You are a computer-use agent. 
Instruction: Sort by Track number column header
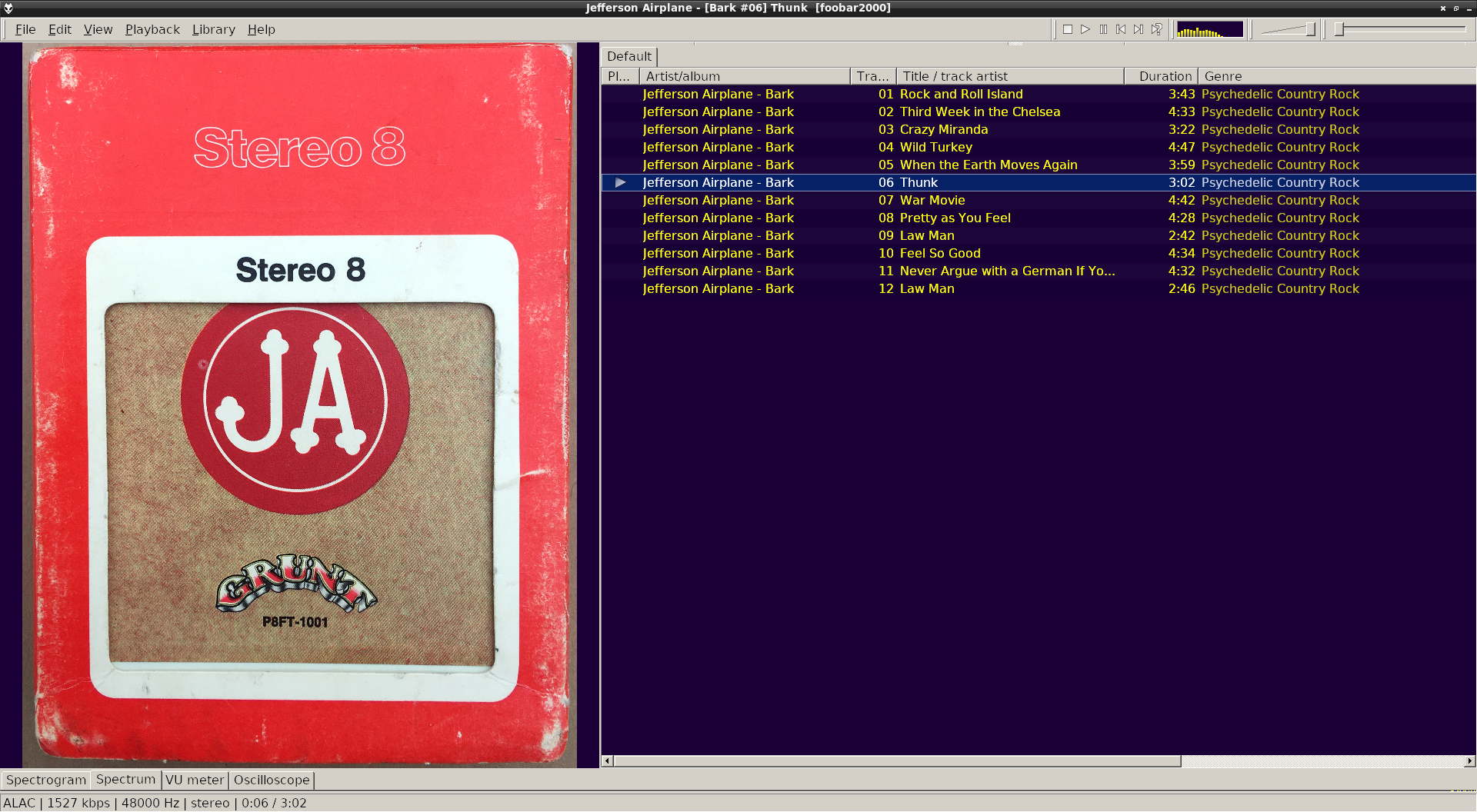pos(873,76)
